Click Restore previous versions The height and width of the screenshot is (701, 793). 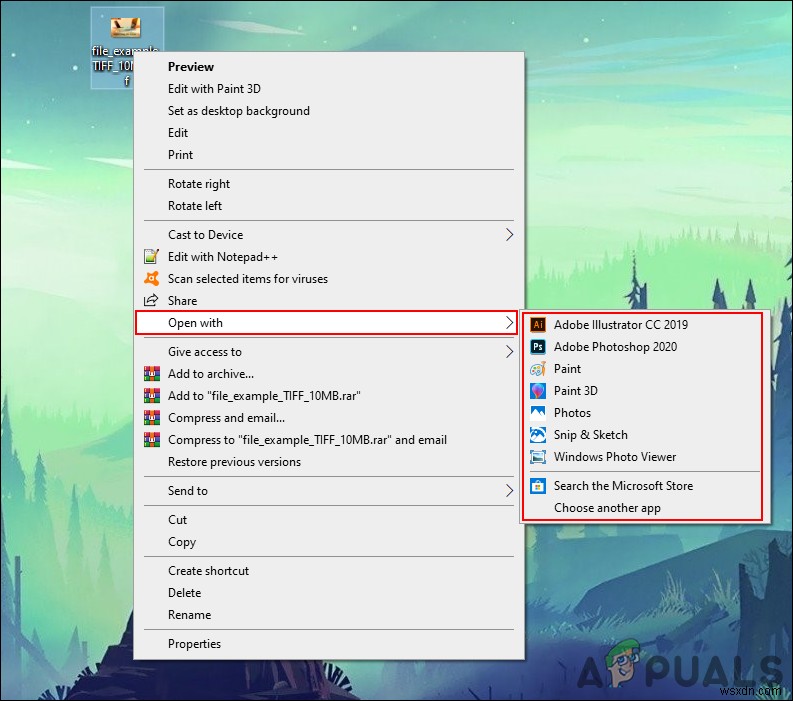tap(329, 462)
